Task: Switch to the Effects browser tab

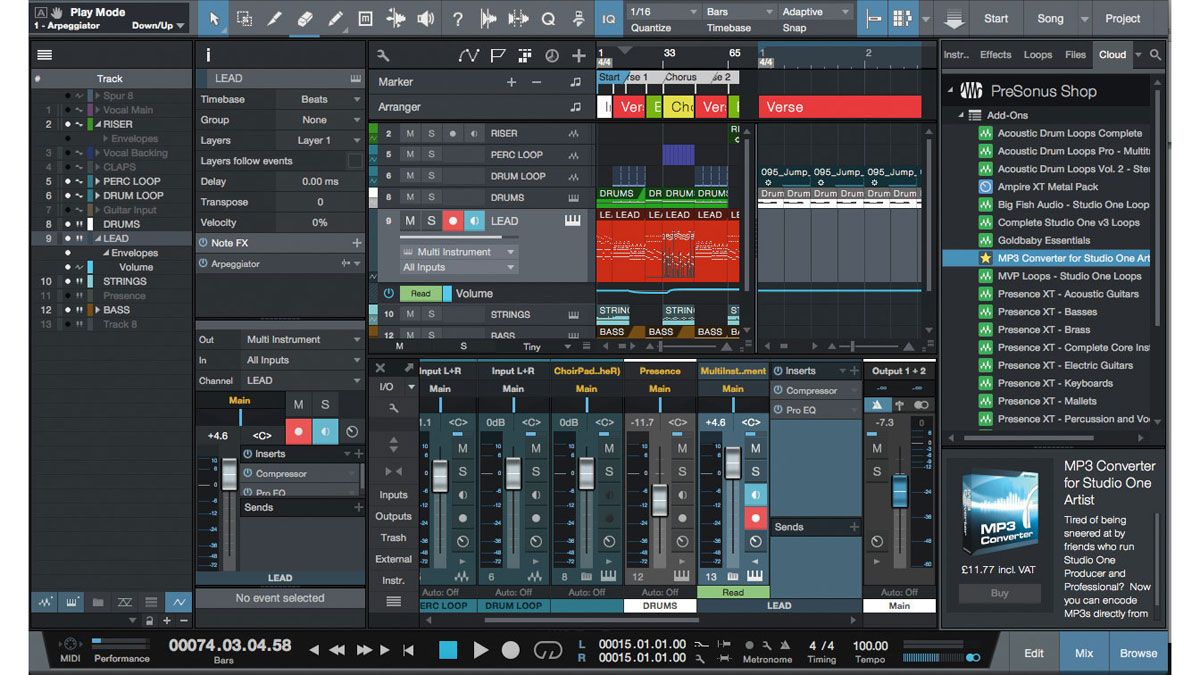Action: coord(995,55)
